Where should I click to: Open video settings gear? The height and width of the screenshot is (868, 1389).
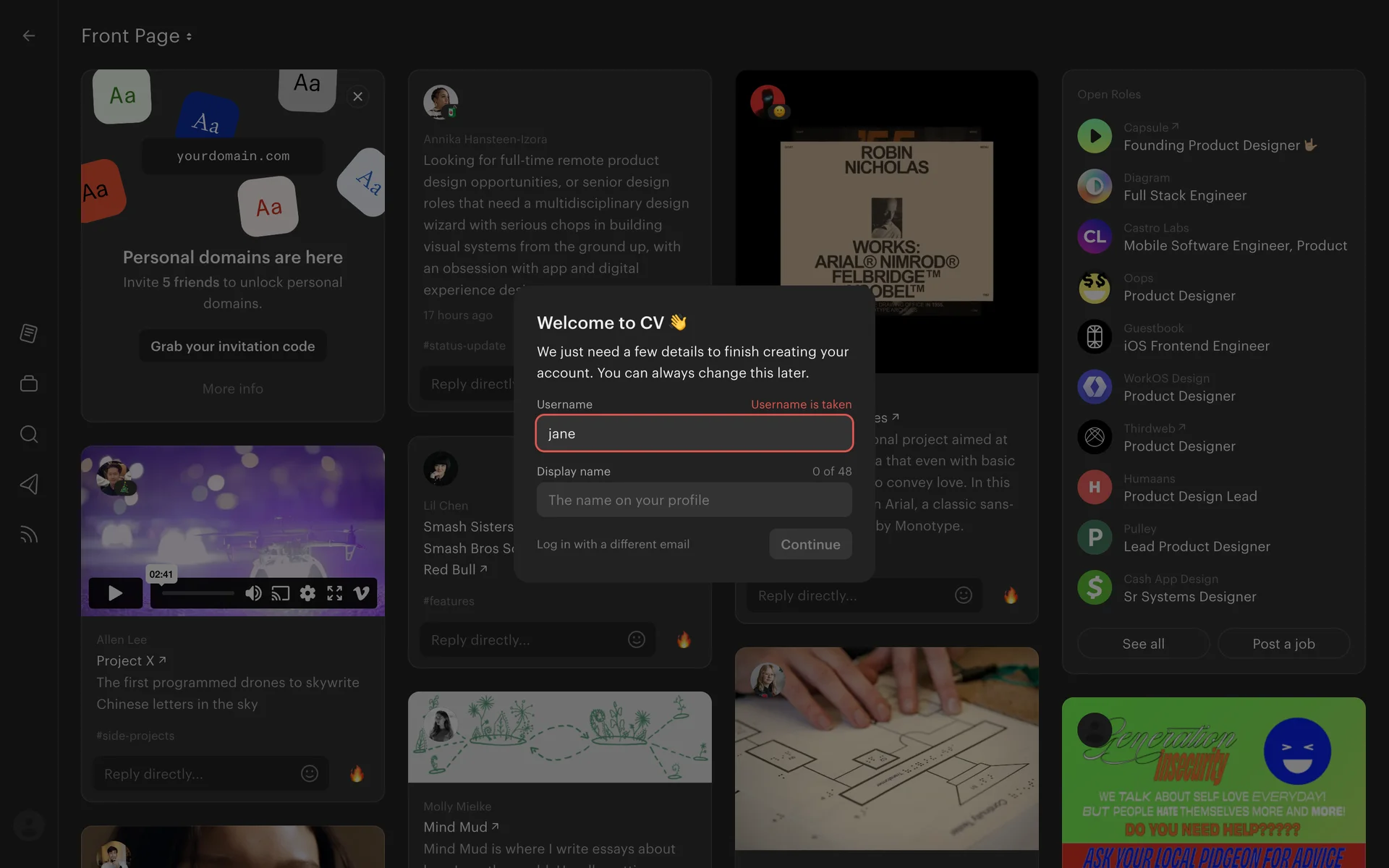307,593
